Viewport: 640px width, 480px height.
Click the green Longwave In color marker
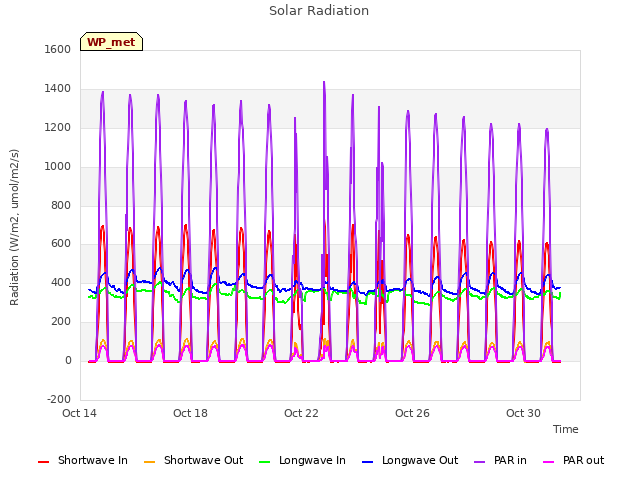tap(265, 462)
